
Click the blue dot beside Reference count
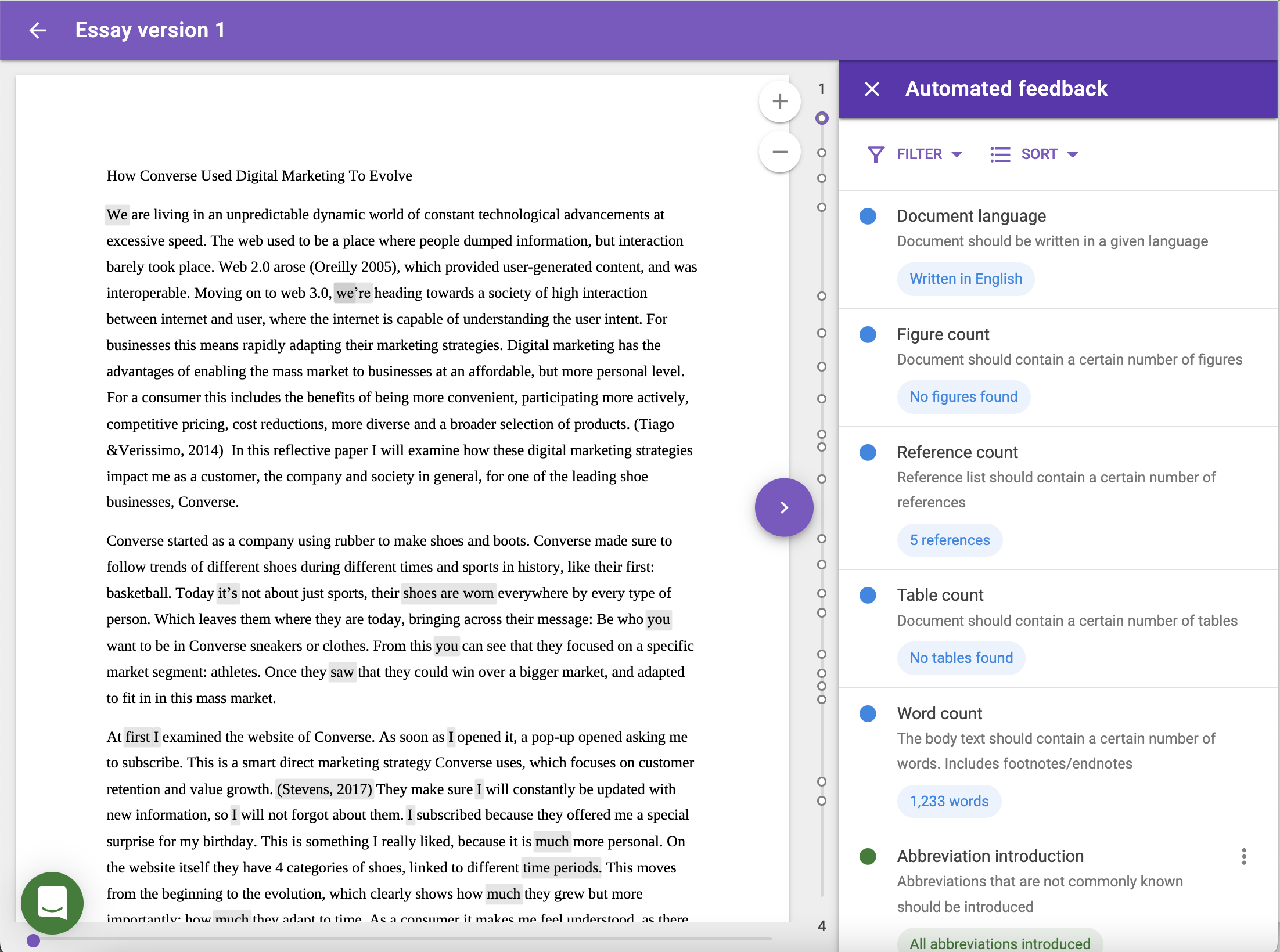pyautogui.click(x=868, y=453)
